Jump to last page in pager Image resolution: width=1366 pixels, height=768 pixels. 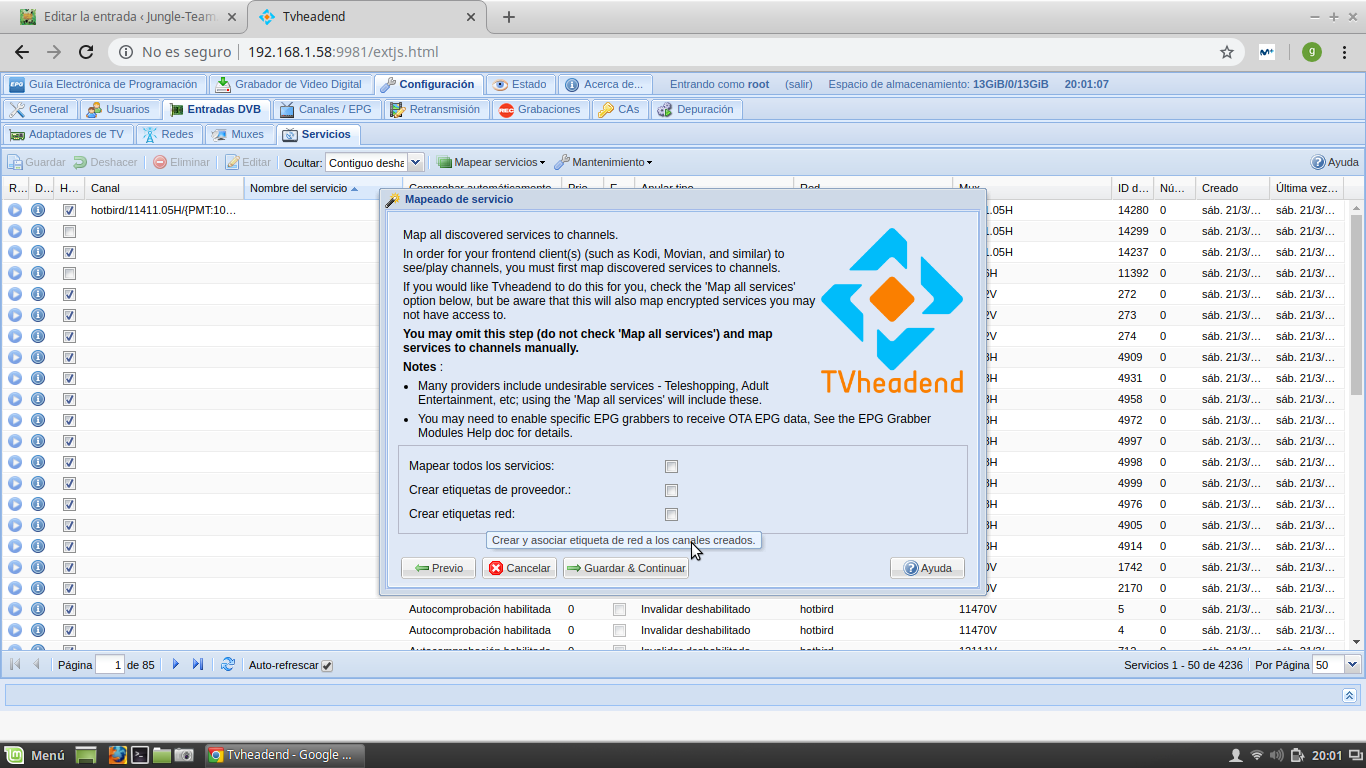[x=198, y=665]
